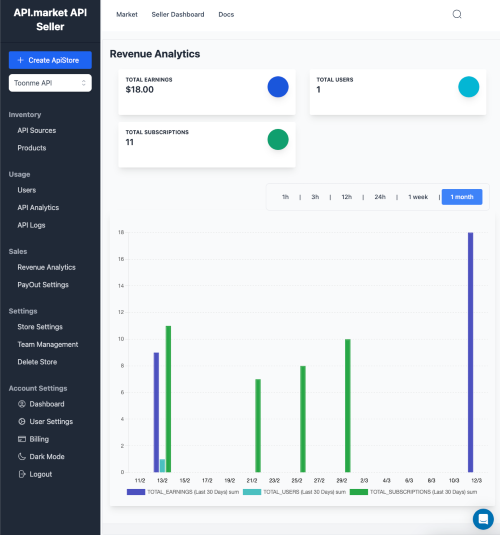Open the User Settings link text

click(51, 421)
